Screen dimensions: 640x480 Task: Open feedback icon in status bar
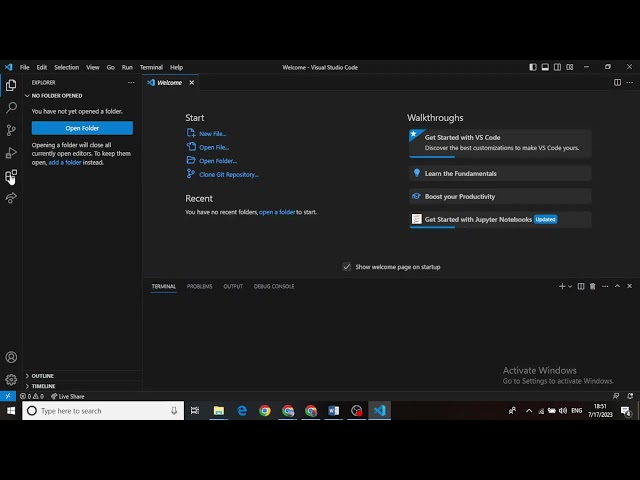[x=616, y=396]
